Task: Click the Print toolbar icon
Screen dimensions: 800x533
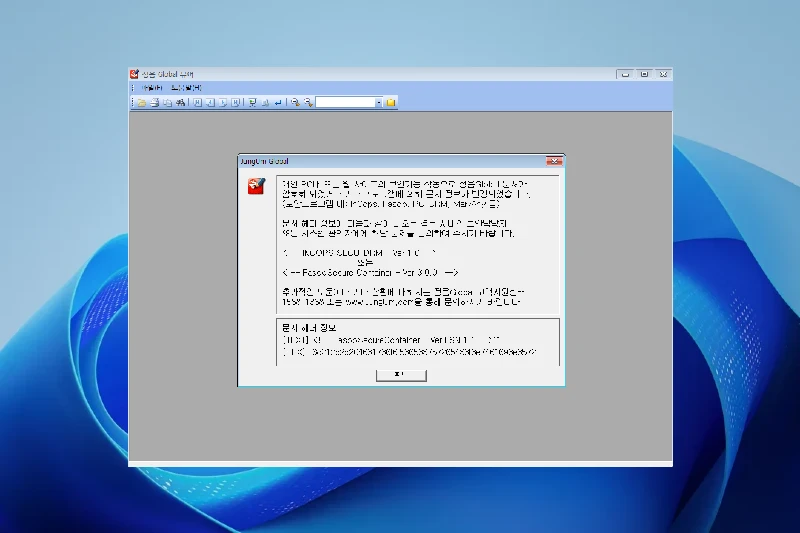Action: [155, 103]
